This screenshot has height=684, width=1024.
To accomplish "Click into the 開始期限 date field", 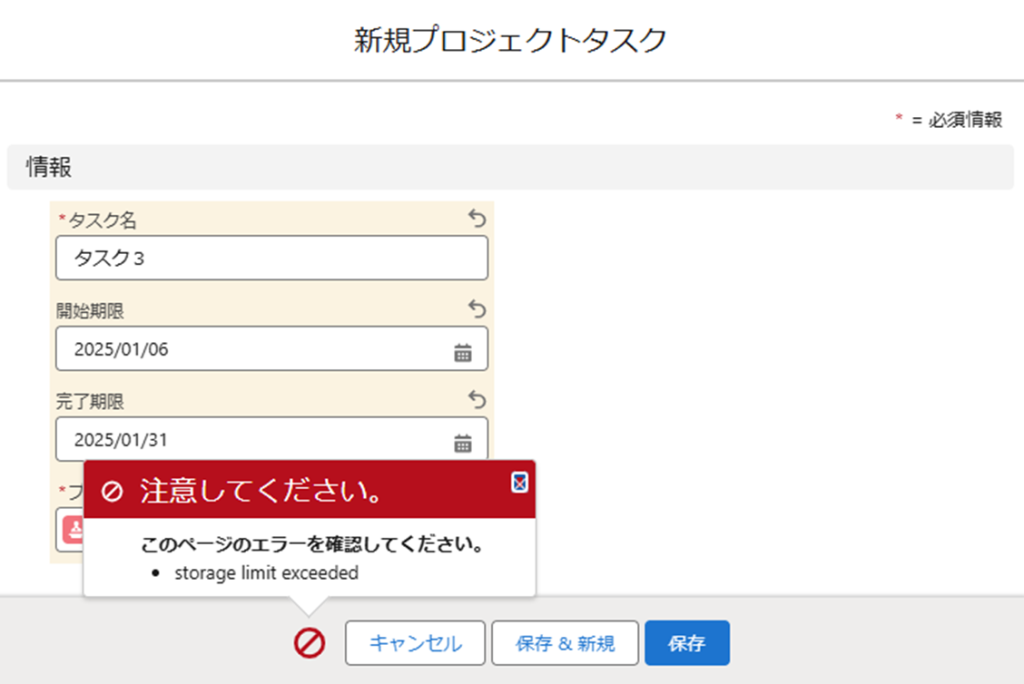I will click(x=250, y=349).
